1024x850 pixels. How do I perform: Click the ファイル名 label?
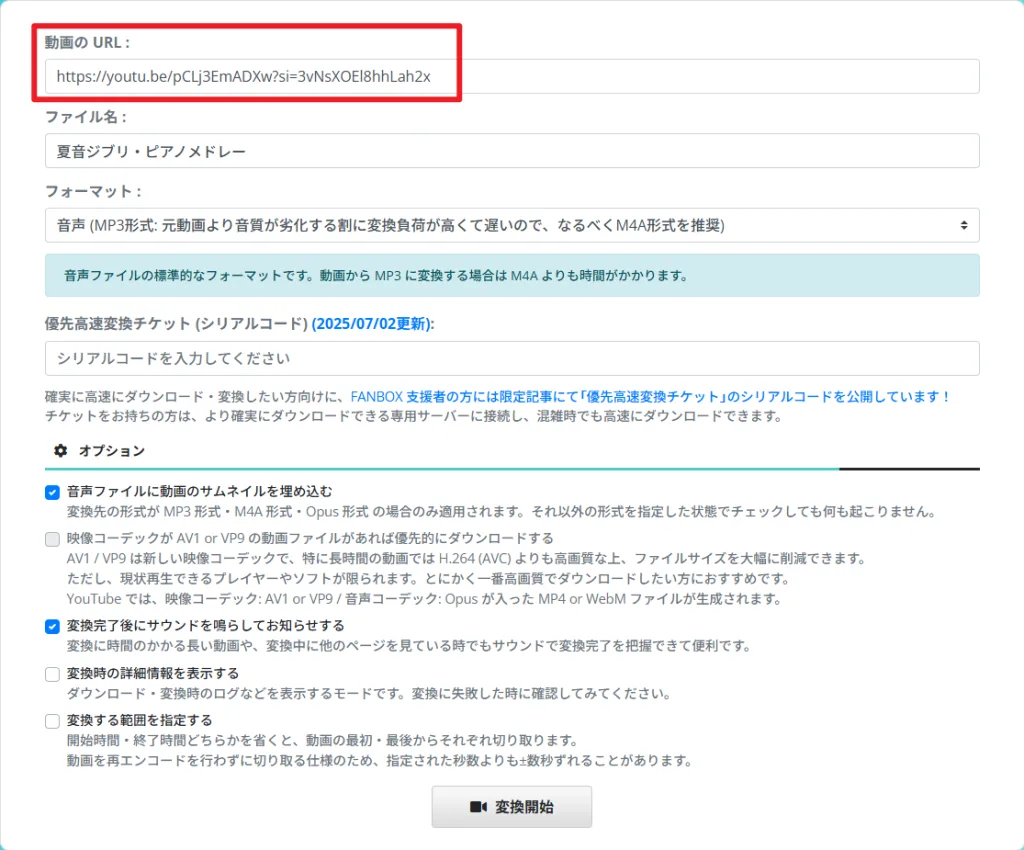coord(86,117)
